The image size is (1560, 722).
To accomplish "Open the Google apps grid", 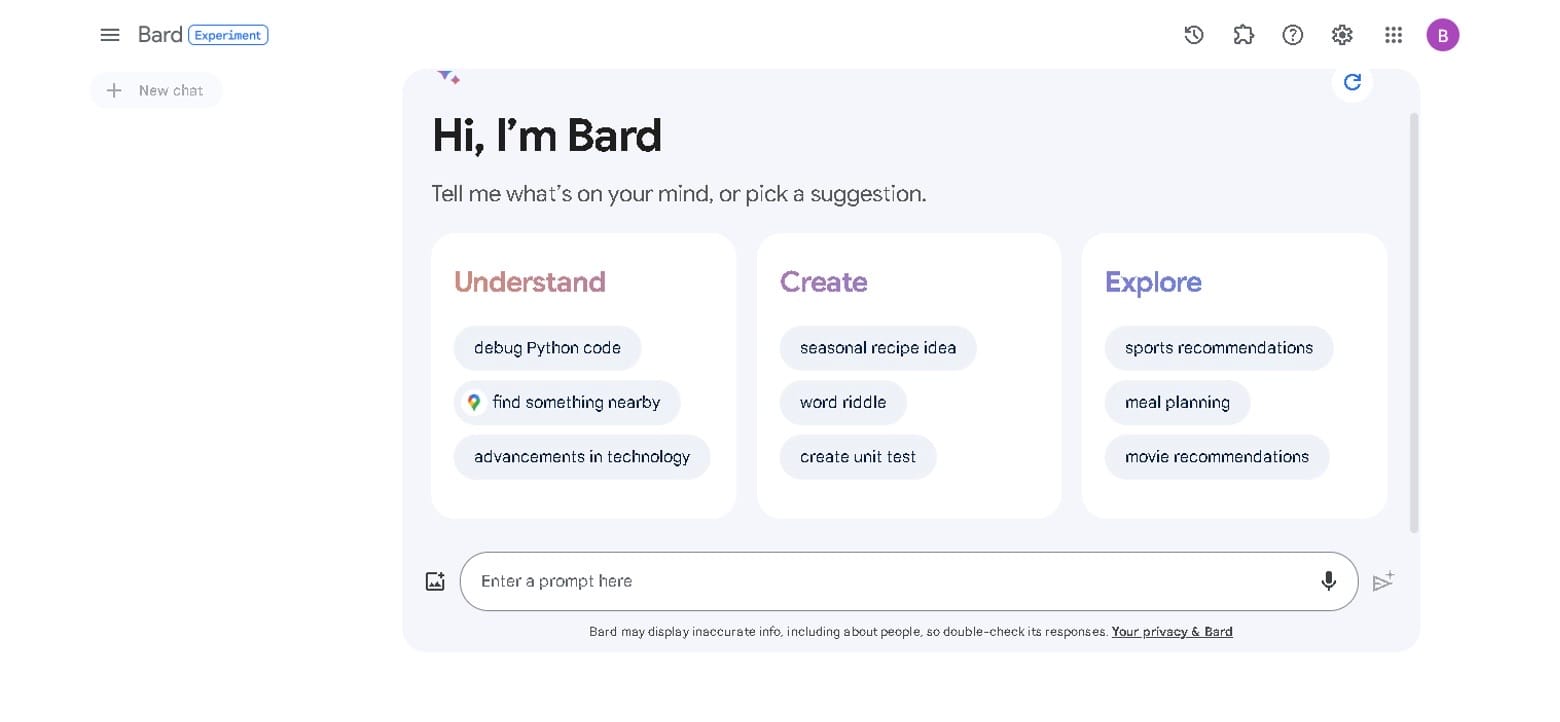I will pyautogui.click(x=1392, y=34).
